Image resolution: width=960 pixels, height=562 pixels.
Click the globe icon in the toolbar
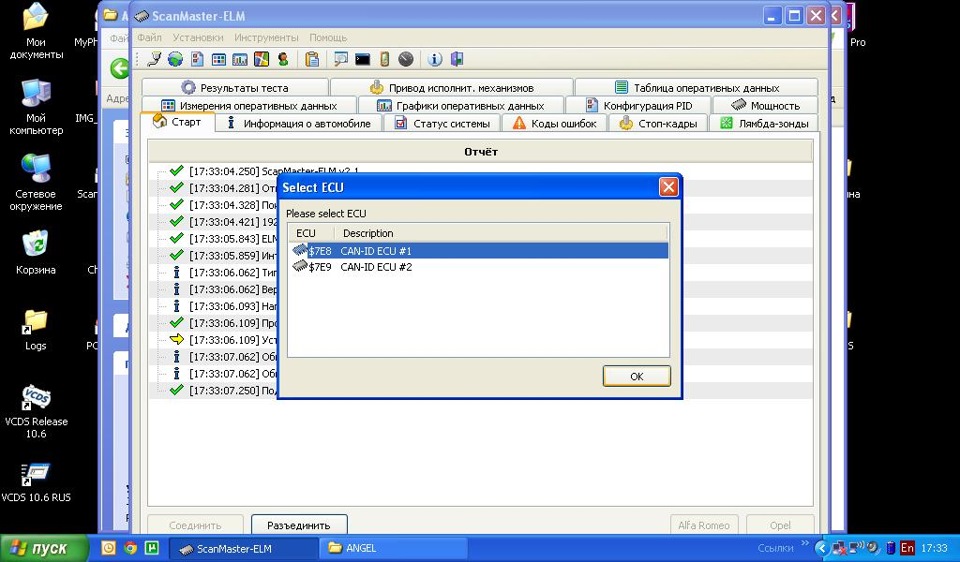pos(176,59)
